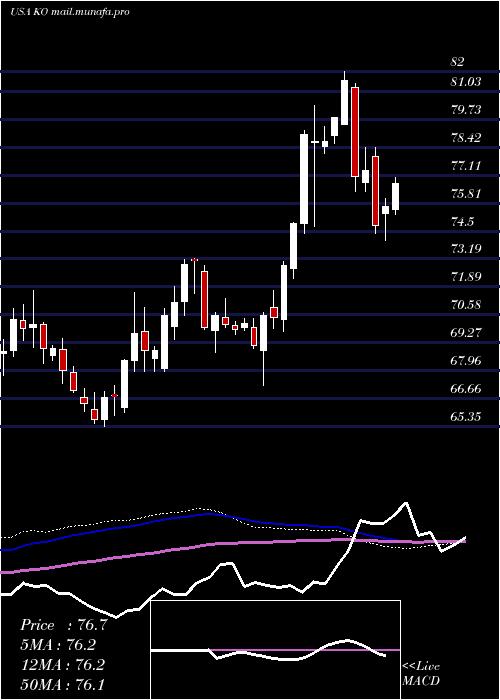Screen dimensions: 500x700
Task: Click the 69.27 price axis label
Action: coord(466,333)
